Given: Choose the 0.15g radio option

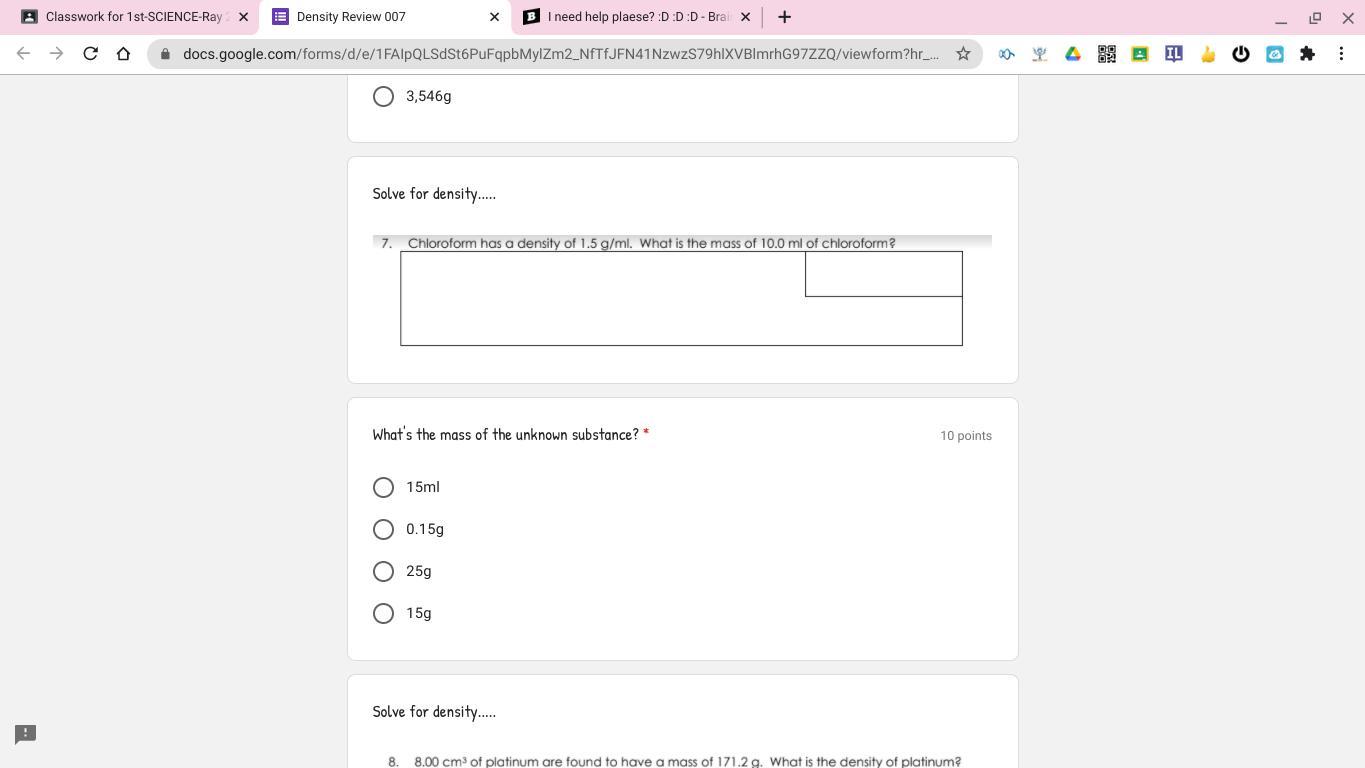Looking at the screenshot, I should 383,529.
